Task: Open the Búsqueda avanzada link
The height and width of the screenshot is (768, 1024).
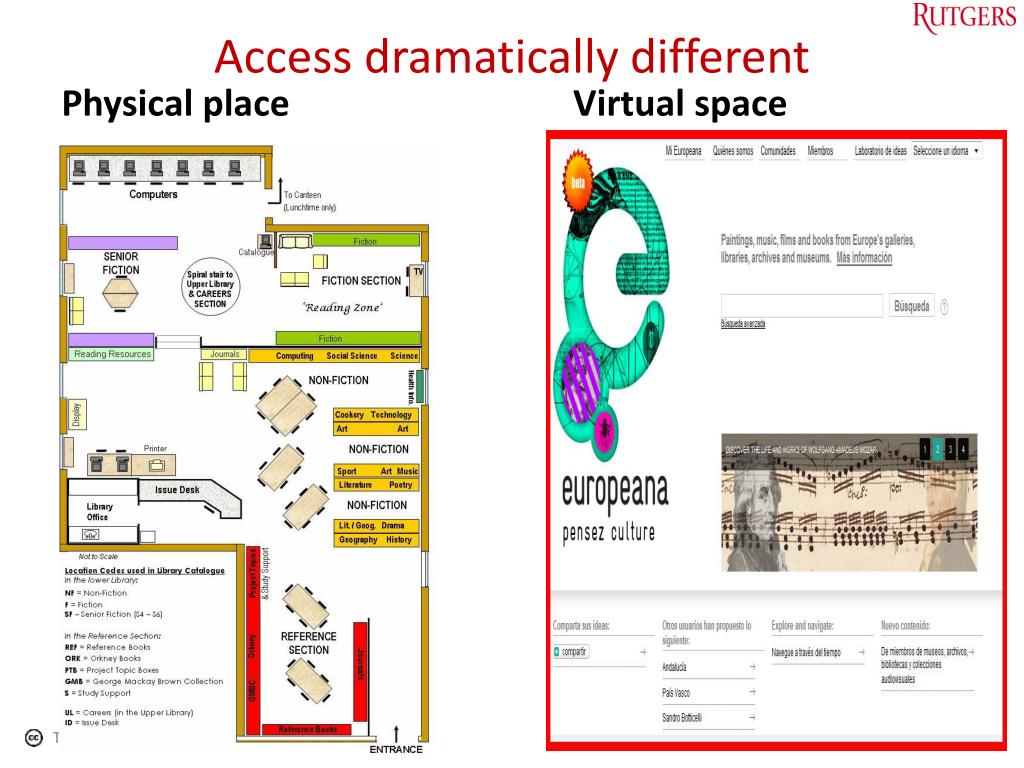Action: (x=743, y=324)
